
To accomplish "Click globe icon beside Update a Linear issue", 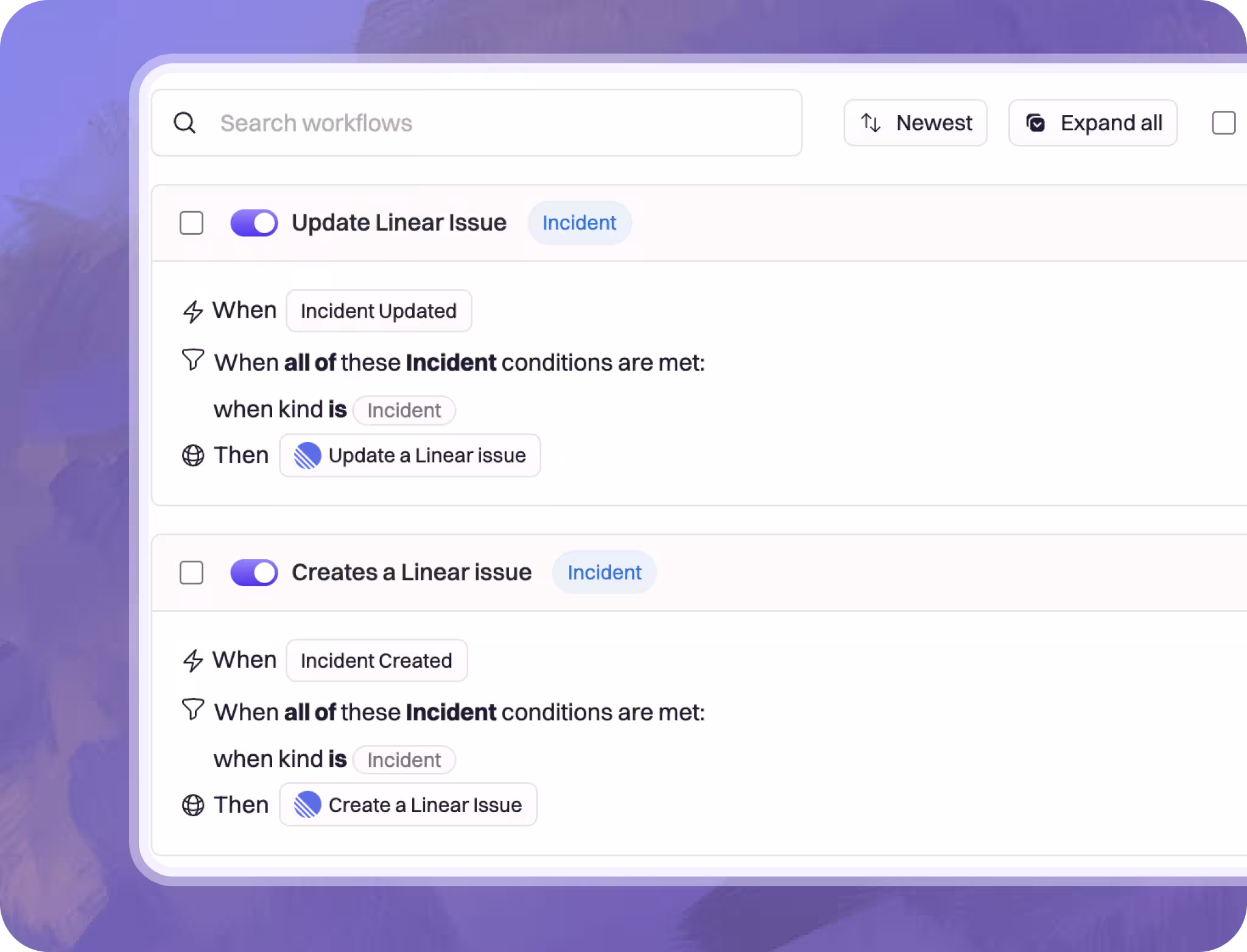I will (x=193, y=455).
